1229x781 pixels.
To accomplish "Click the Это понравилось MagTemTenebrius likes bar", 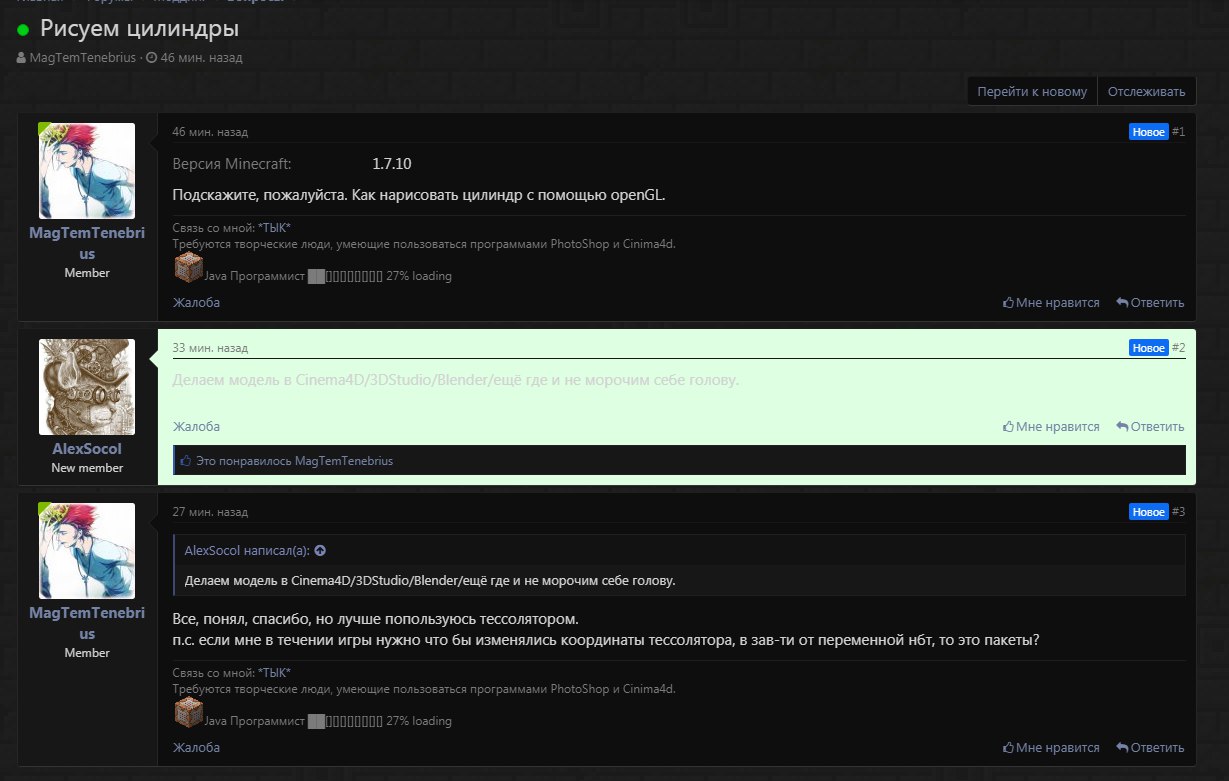I will pos(679,461).
